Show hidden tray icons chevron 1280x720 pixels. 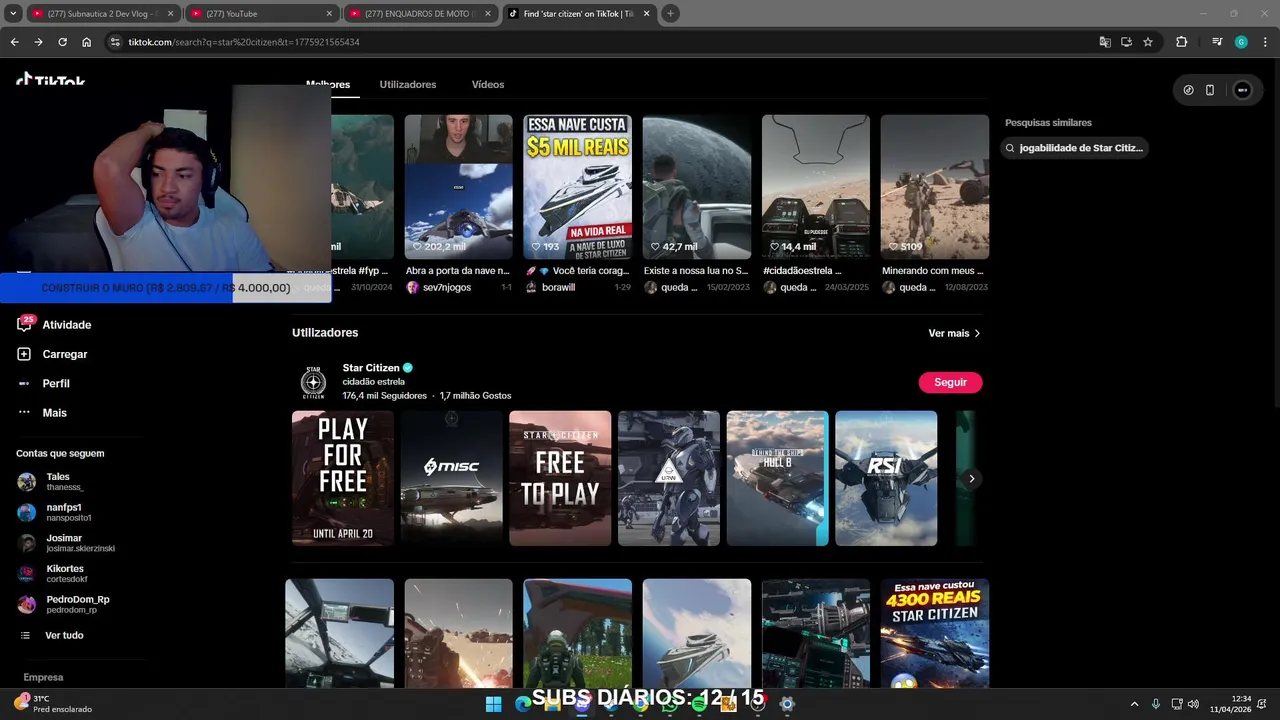pyautogui.click(x=1134, y=704)
